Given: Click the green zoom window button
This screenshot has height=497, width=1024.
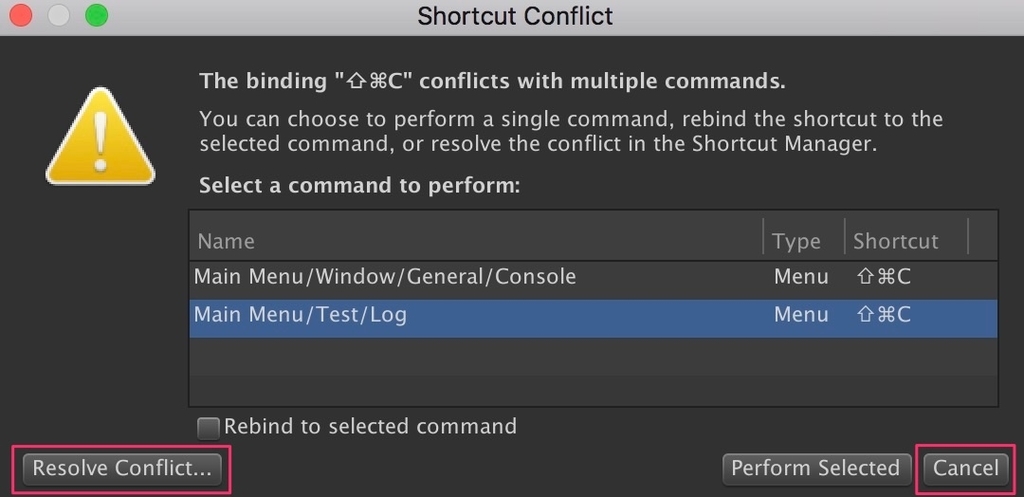Looking at the screenshot, I should (96, 15).
